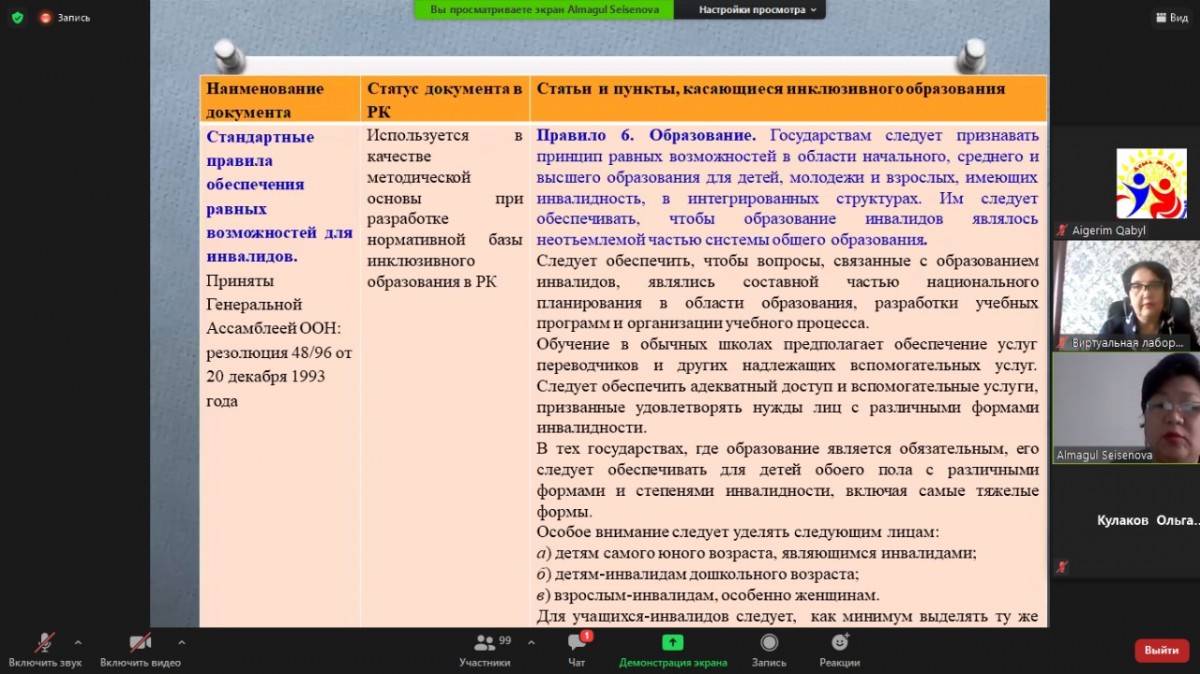This screenshot has height=674, width=1200.
Task: Open the Участники participants panel
Action: [x=485, y=649]
